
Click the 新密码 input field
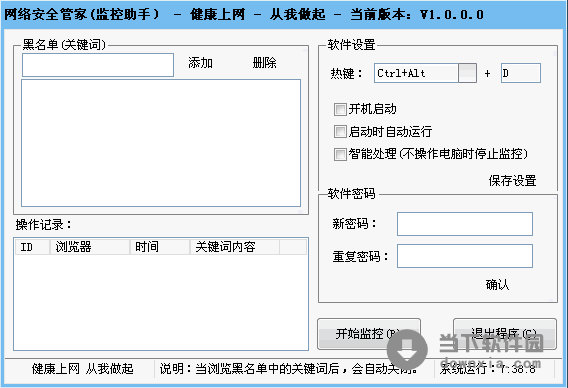coord(465,224)
